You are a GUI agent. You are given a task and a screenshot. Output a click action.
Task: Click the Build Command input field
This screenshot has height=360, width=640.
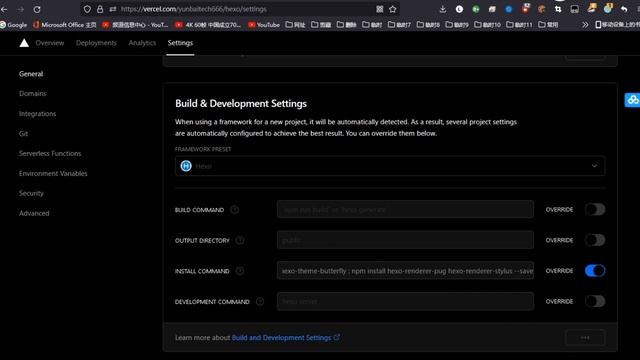click(x=405, y=209)
